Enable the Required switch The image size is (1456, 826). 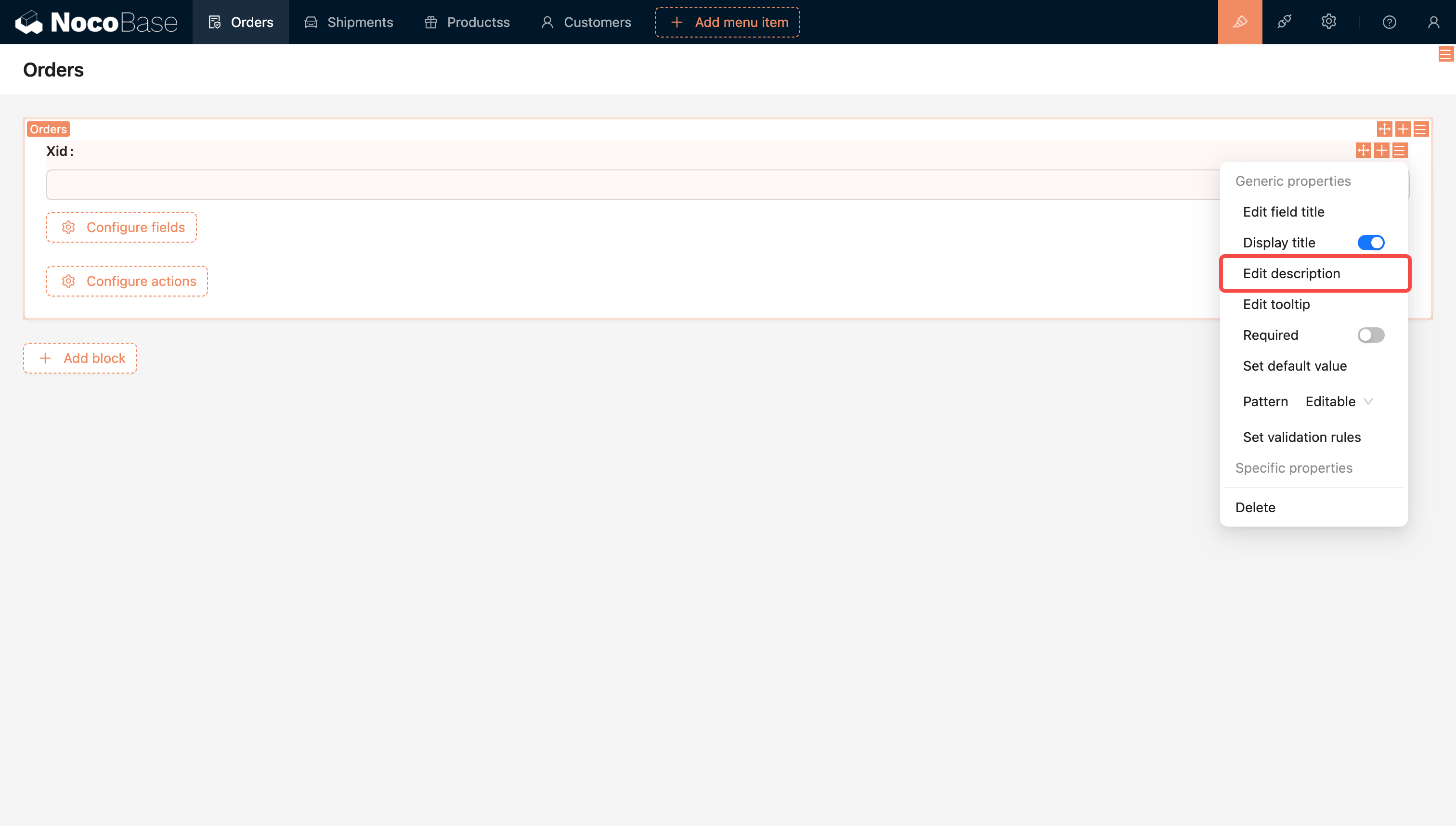(x=1370, y=336)
